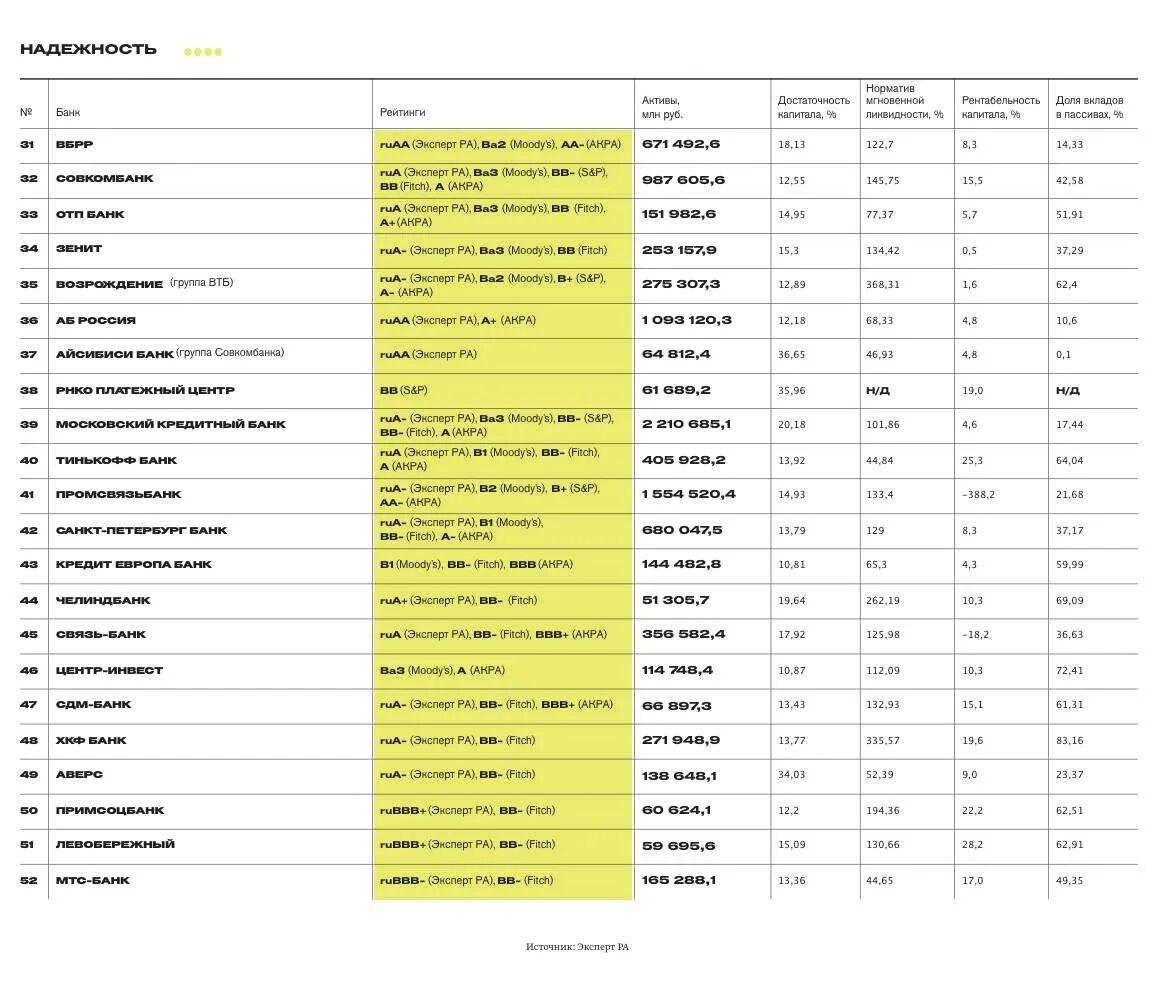Select bank name ХКФ БАНК
The image size is (1158, 988).
[92, 741]
